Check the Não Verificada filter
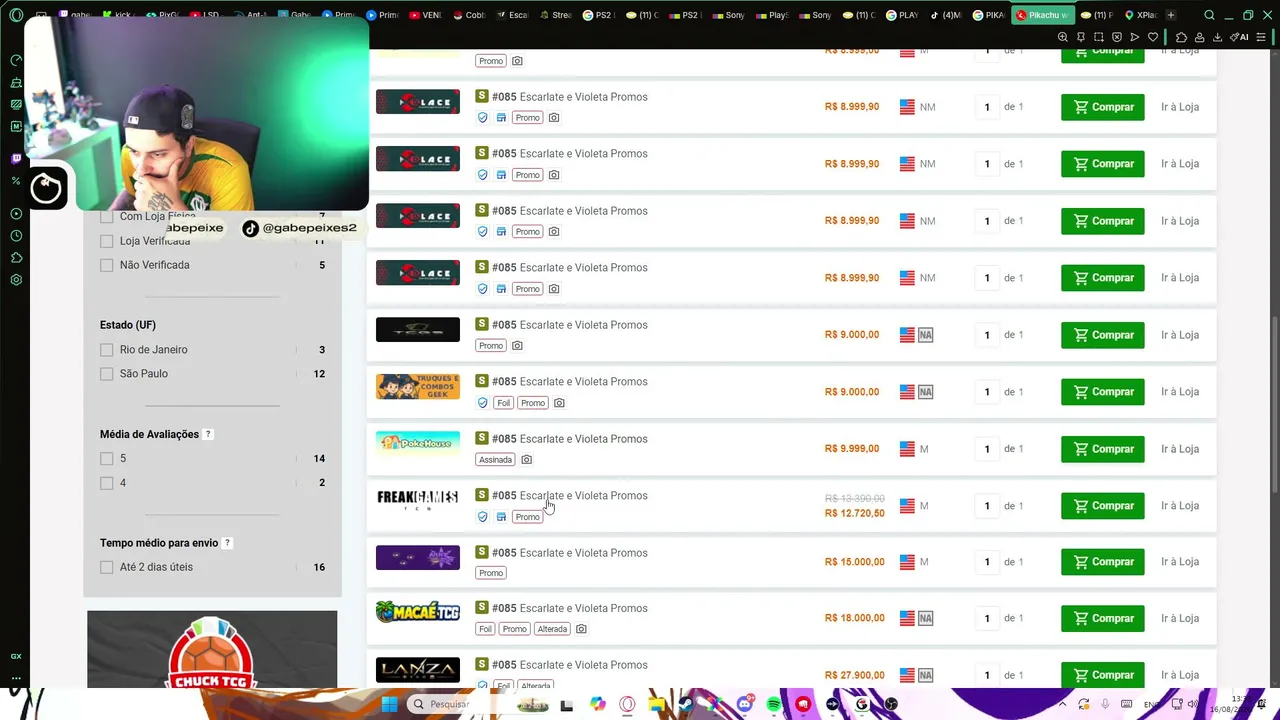Image resolution: width=1280 pixels, height=720 pixels. (107, 265)
